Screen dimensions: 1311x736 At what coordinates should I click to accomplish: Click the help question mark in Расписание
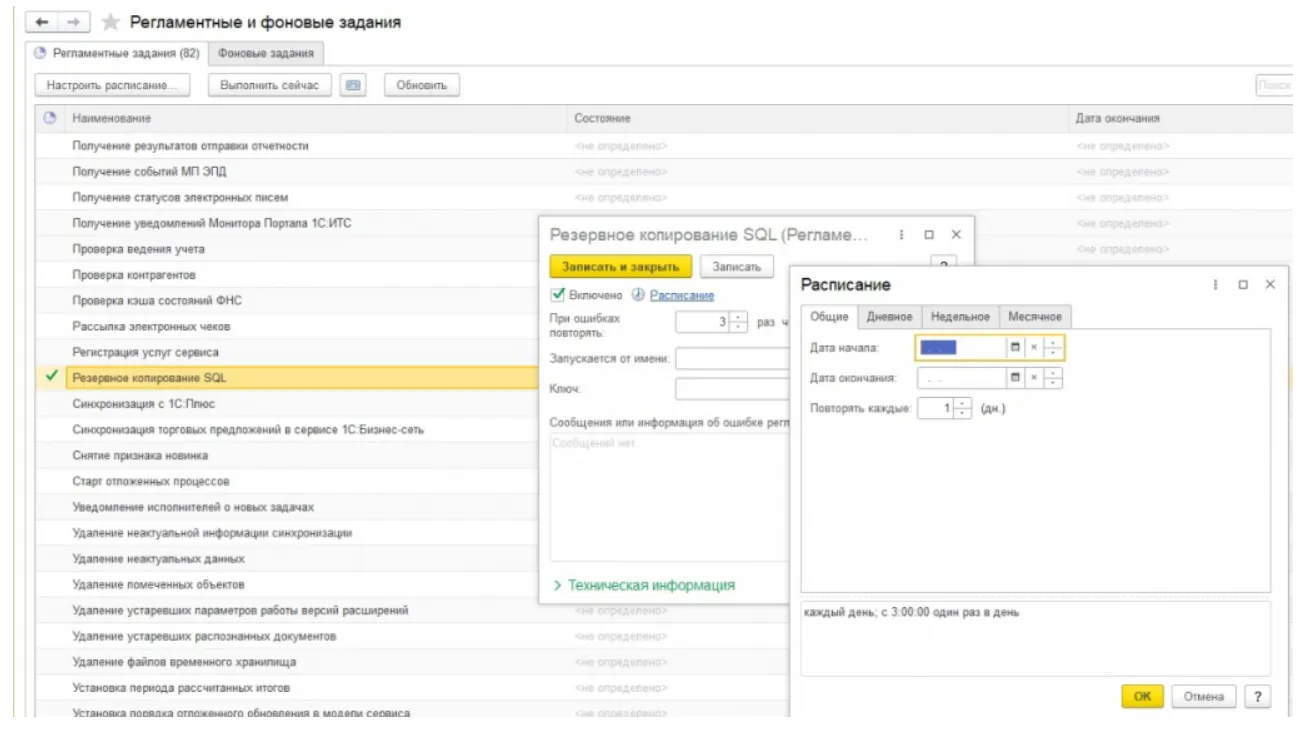click(x=1258, y=697)
